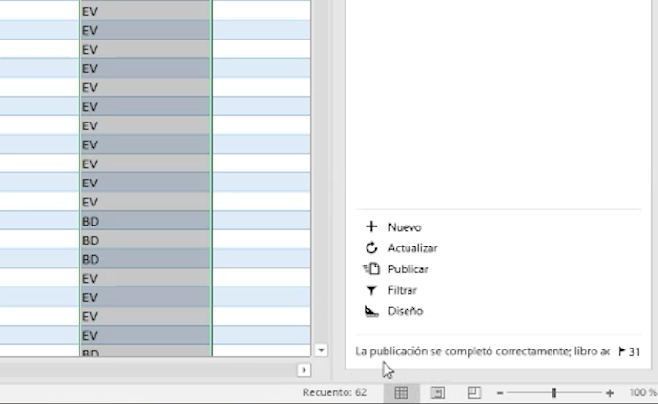Switch to Page Break Preview view
This screenshot has height=404, width=658.
click(x=474, y=393)
